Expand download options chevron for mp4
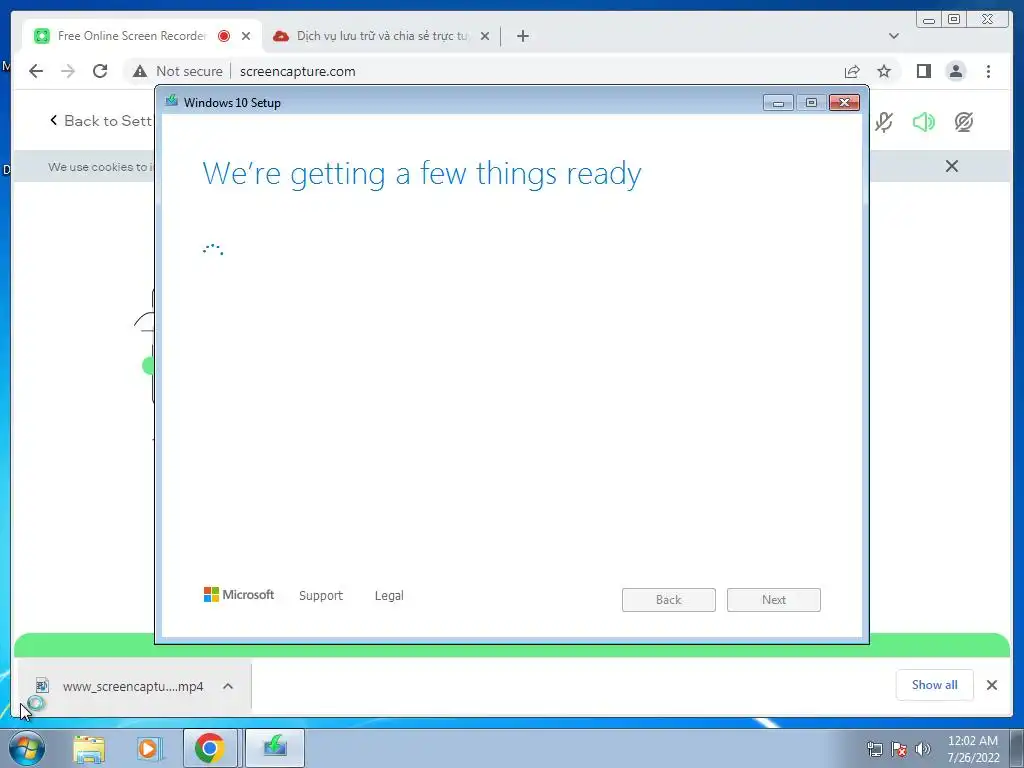This screenshot has width=1024, height=768. tap(228, 686)
